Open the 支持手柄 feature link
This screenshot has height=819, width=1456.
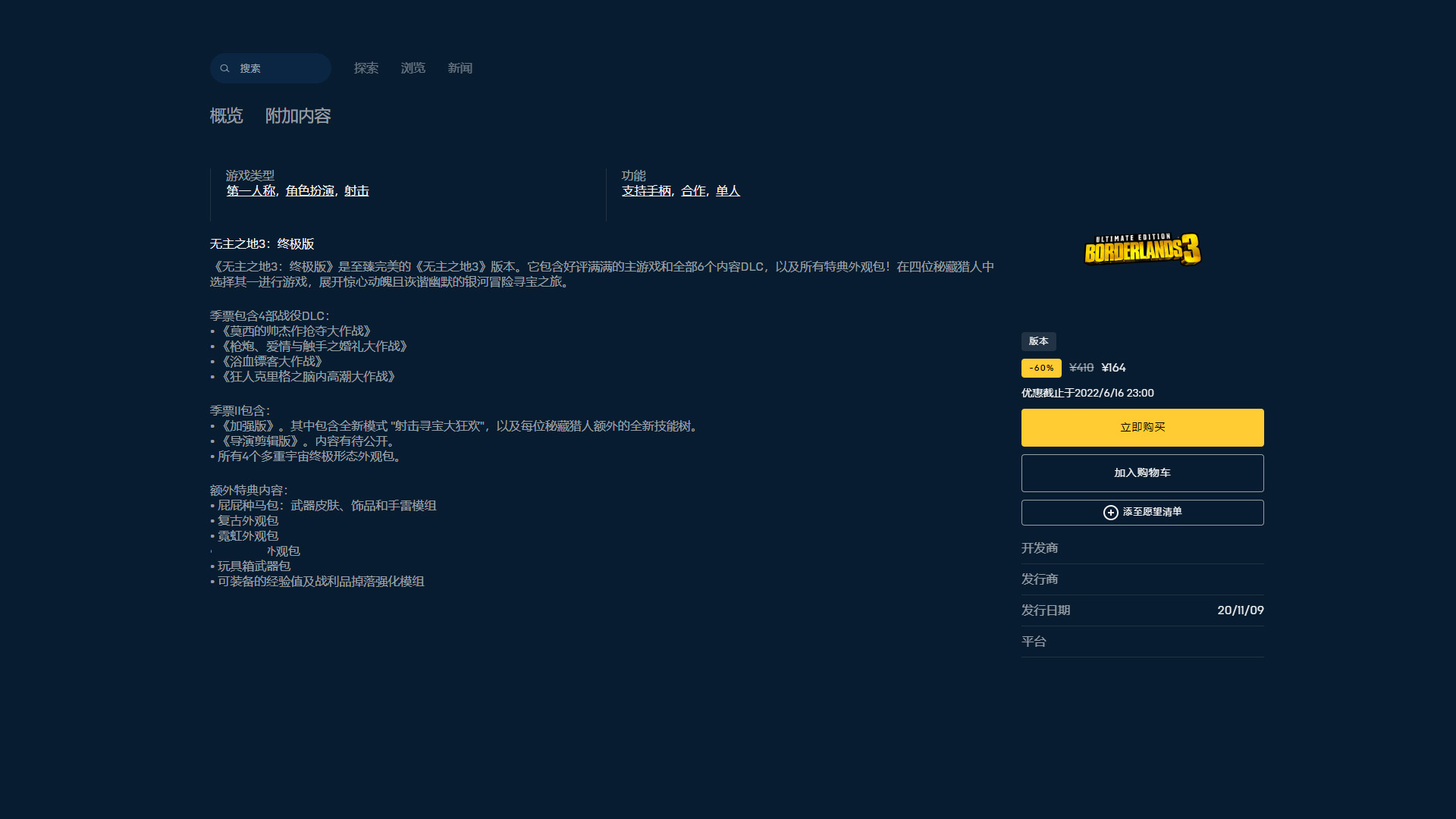click(x=647, y=191)
